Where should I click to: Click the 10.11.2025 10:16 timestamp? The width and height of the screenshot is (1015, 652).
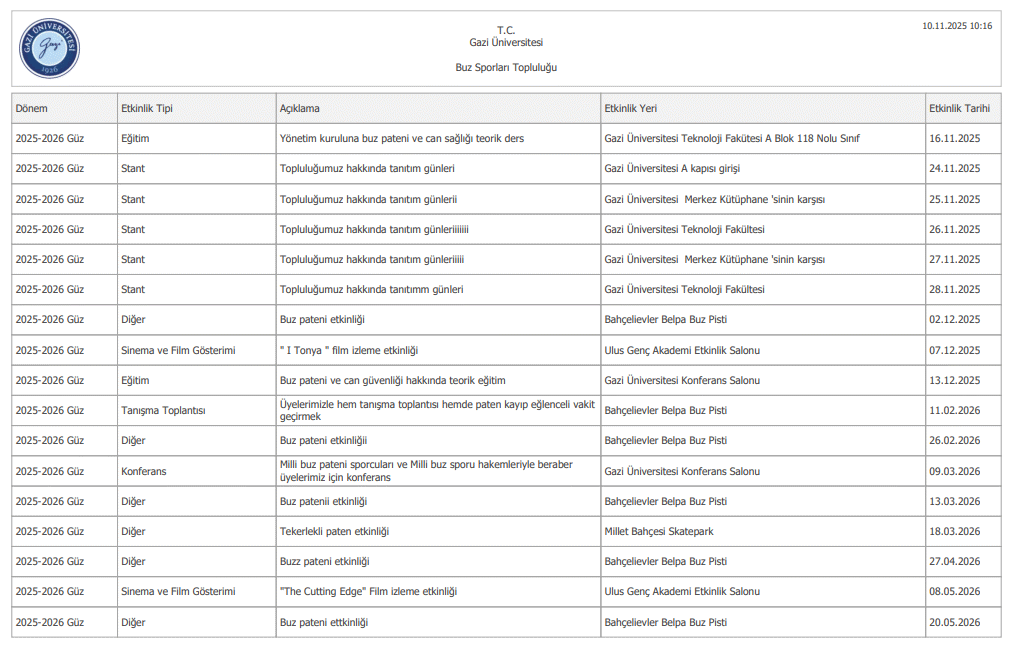point(957,26)
